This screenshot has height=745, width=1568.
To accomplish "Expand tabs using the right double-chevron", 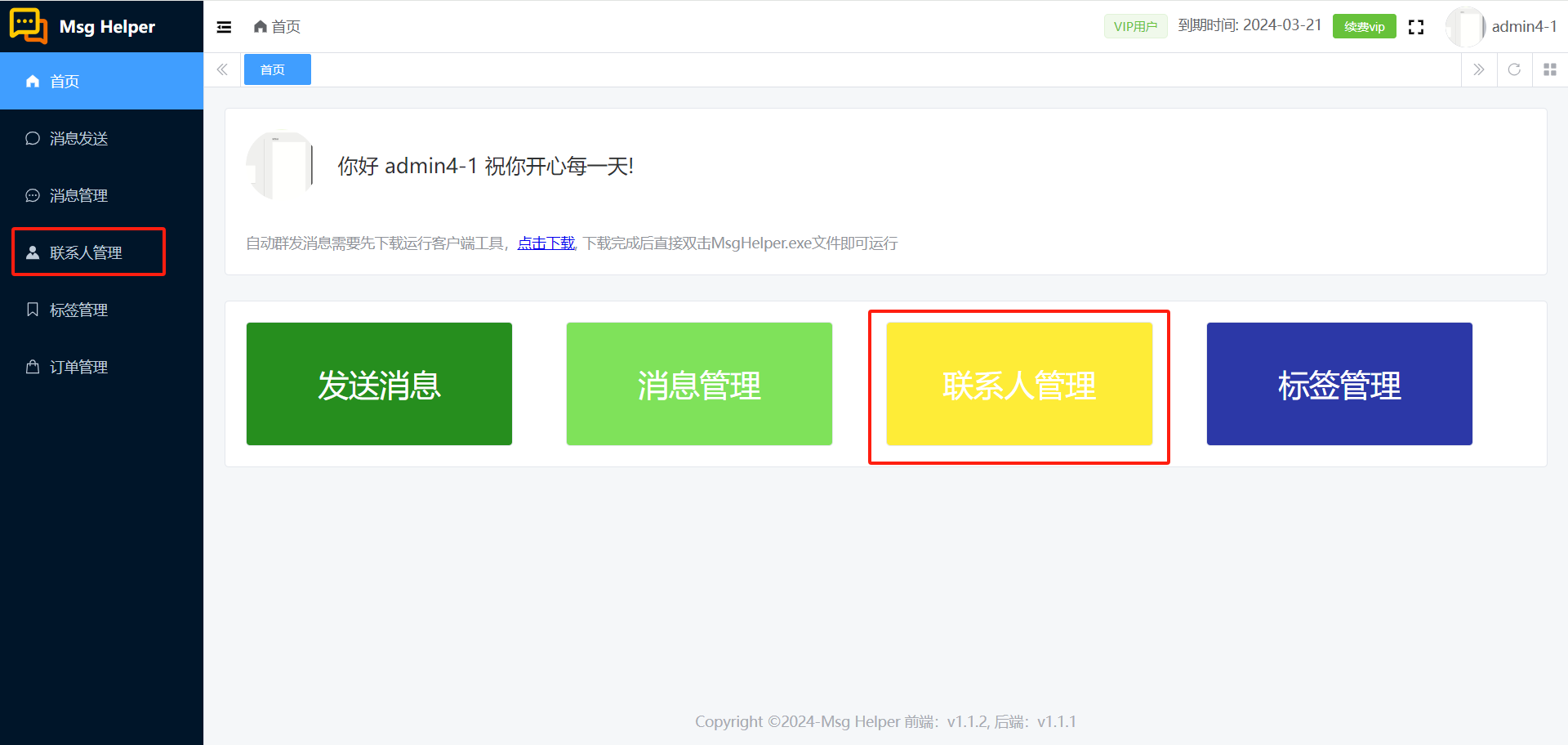I will [1479, 69].
